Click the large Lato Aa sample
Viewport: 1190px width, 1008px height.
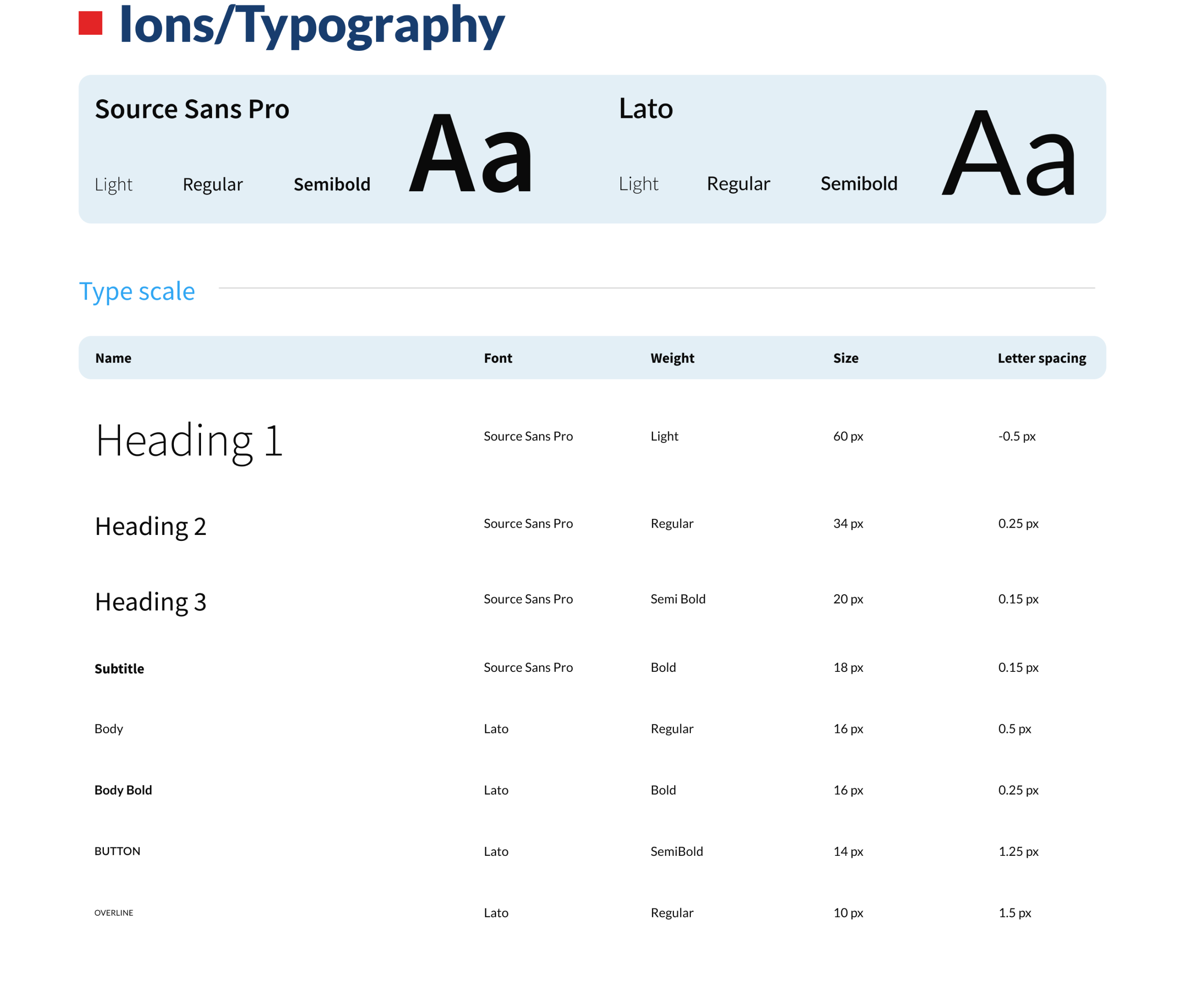click(x=1009, y=153)
